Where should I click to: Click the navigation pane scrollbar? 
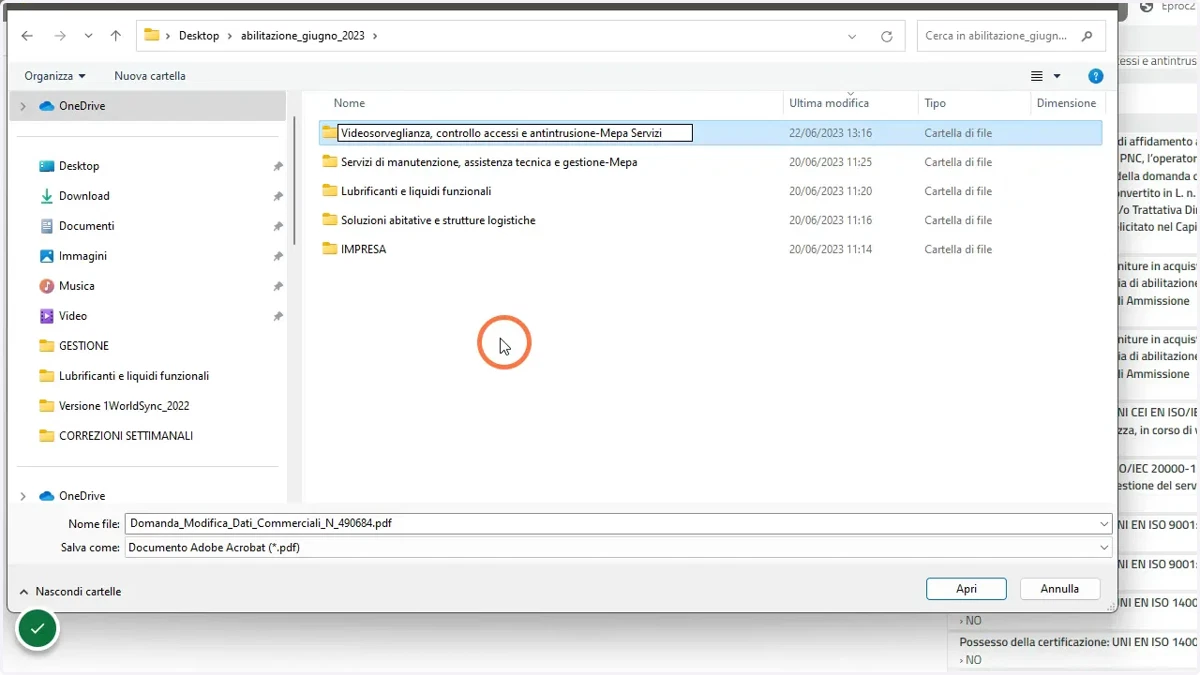[x=295, y=180]
